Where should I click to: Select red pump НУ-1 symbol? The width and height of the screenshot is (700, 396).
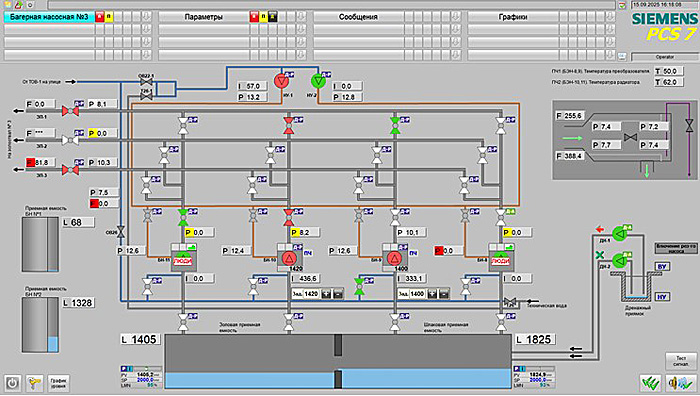coord(281,81)
